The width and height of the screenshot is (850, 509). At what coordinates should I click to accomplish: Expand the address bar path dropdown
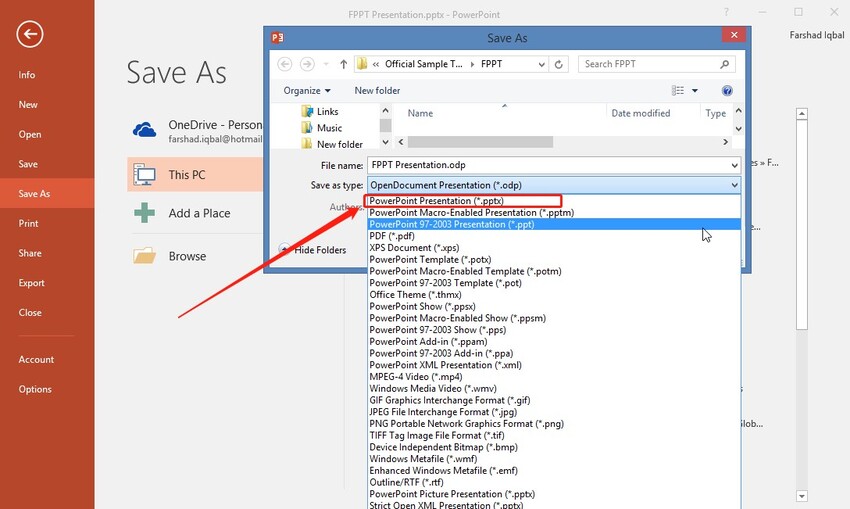(541, 64)
